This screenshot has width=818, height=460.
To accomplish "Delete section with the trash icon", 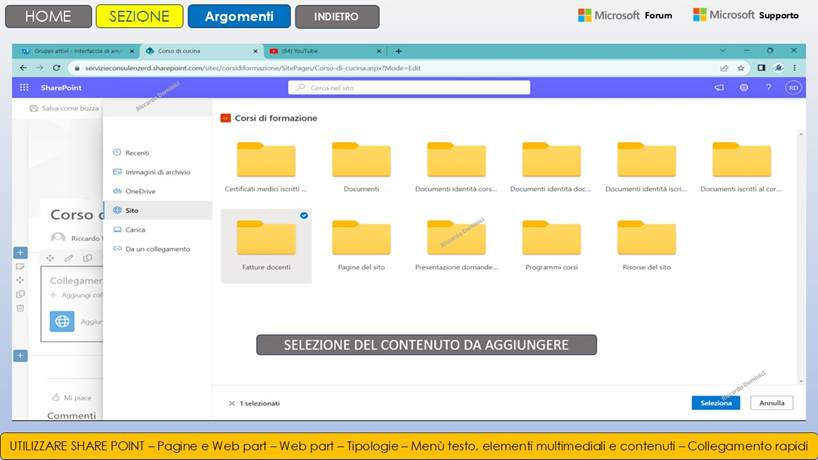I will coord(20,308).
